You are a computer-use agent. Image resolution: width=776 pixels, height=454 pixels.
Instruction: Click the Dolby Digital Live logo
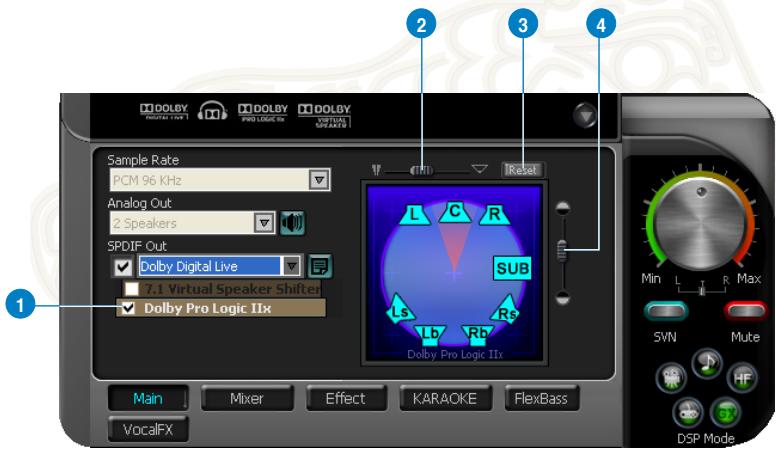point(164,111)
